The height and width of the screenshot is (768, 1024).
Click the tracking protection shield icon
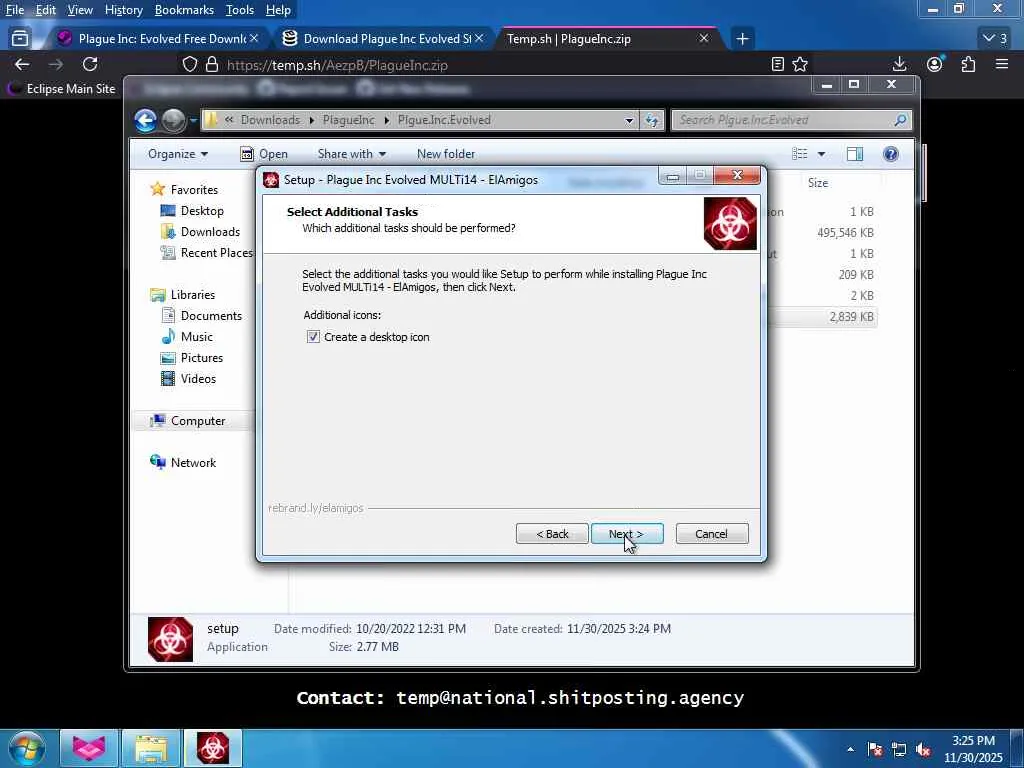click(x=189, y=65)
